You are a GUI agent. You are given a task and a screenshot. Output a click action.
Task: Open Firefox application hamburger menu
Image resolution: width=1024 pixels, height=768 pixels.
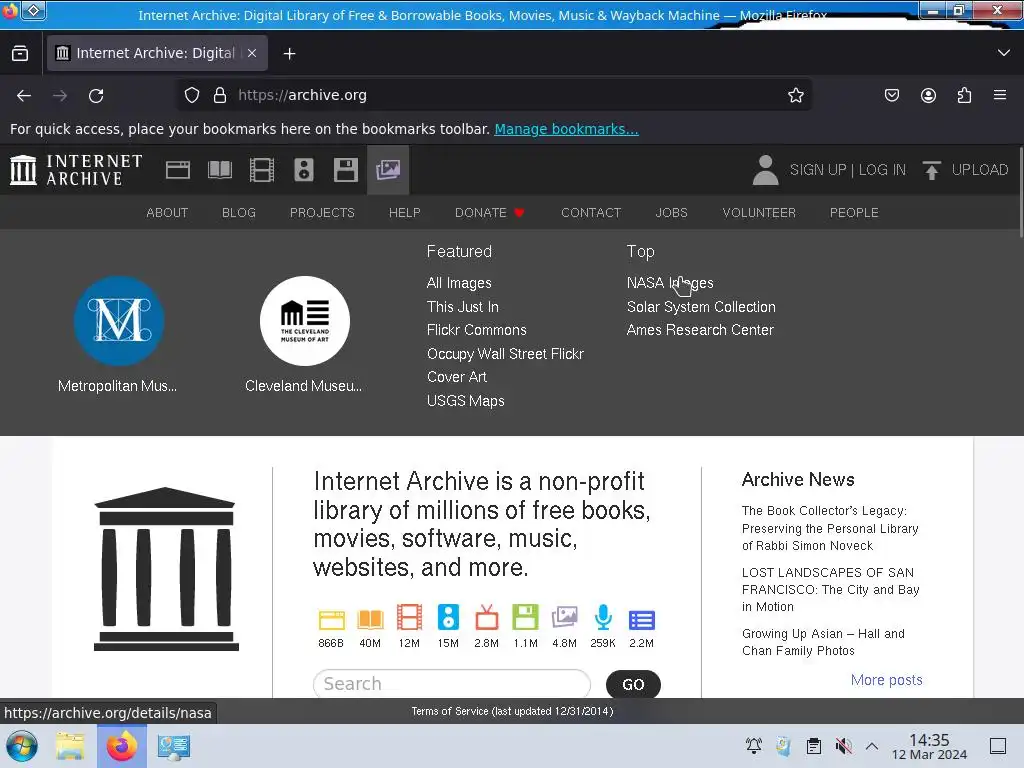click(x=1000, y=95)
